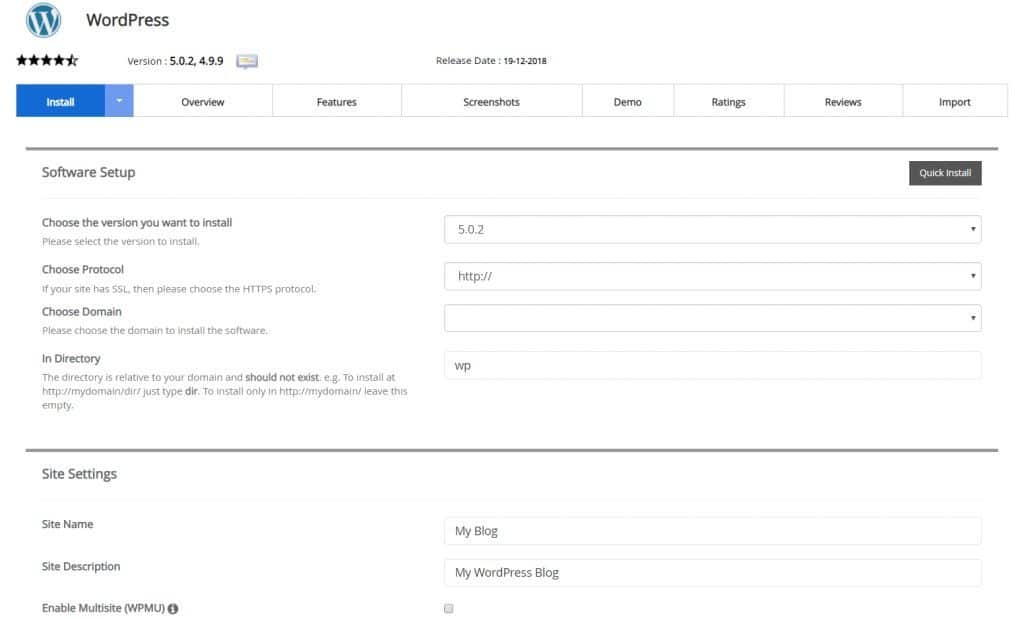Open the Screenshots tab

[491, 101]
